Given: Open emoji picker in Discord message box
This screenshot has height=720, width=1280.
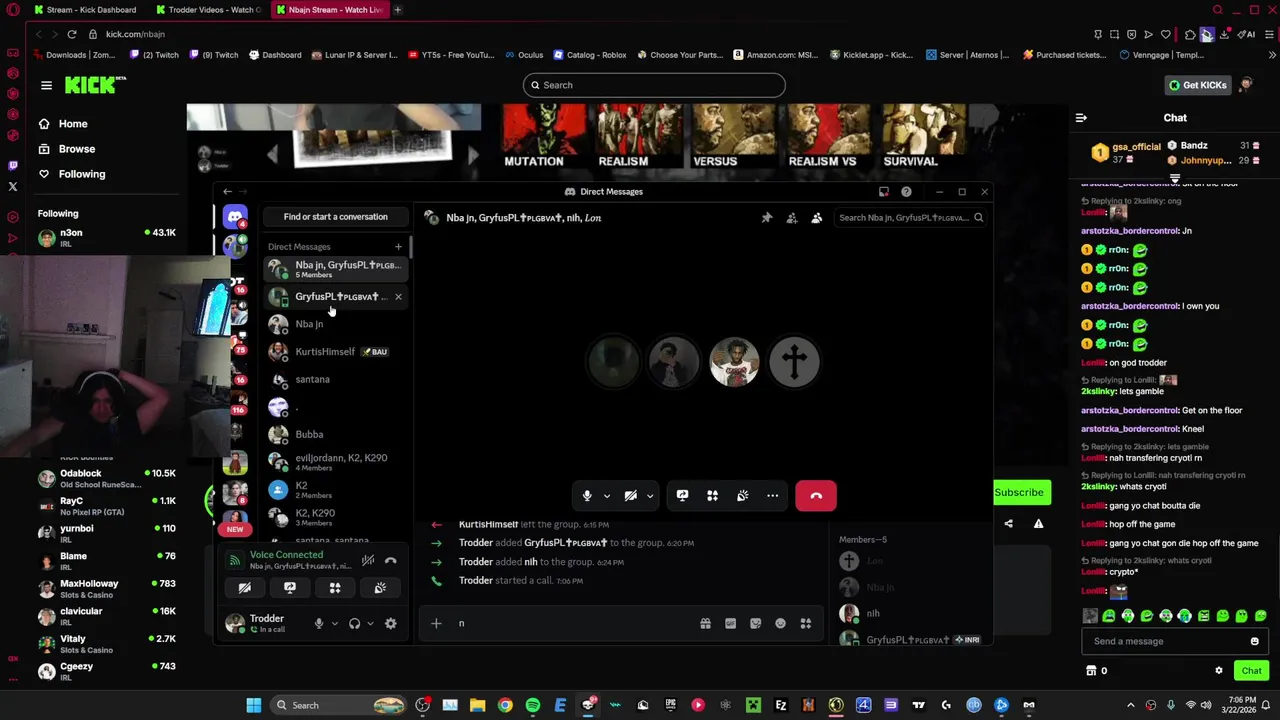Looking at the screenshot, I should (x=780, y=624).
